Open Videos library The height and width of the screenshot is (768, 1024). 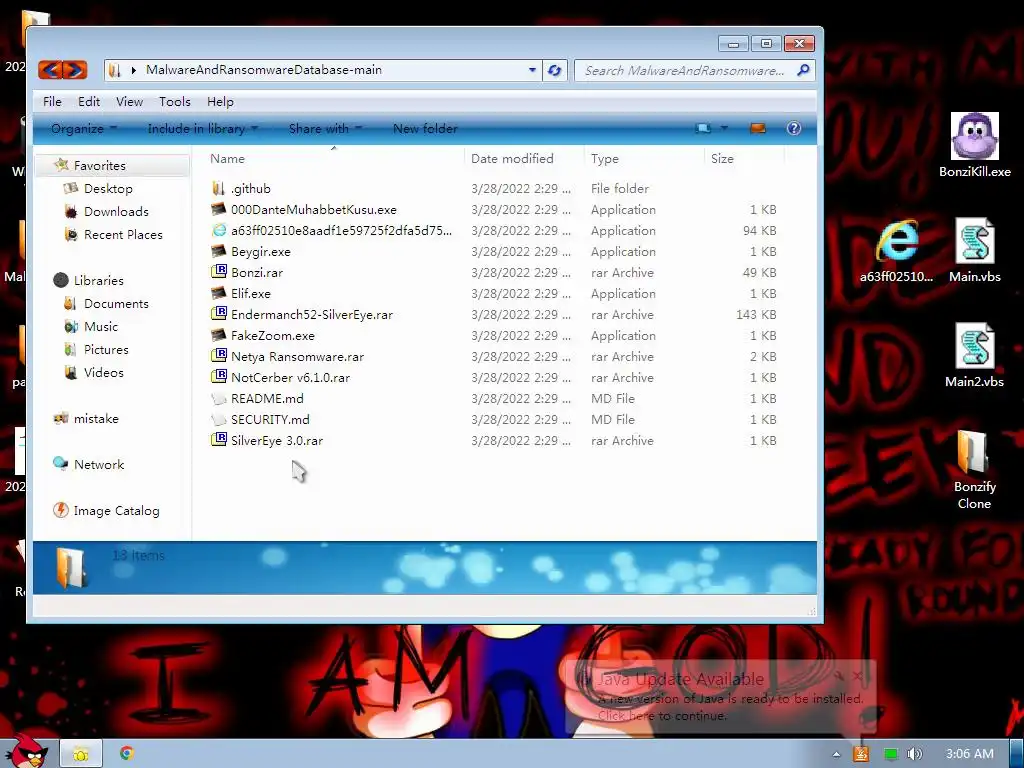pyautogui.click(x=103, y=372)
